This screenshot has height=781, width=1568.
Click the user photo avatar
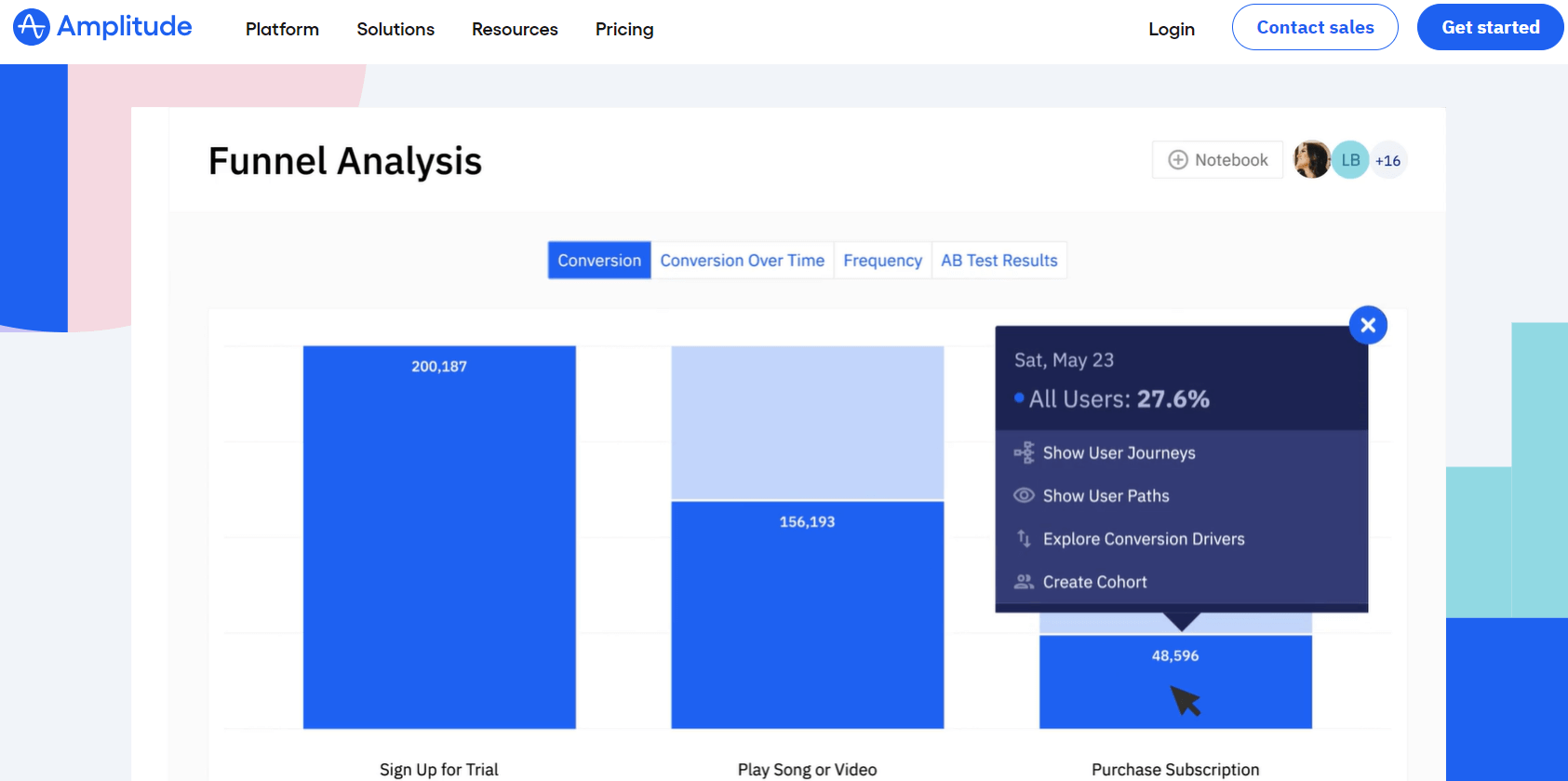coord(1311,160)
